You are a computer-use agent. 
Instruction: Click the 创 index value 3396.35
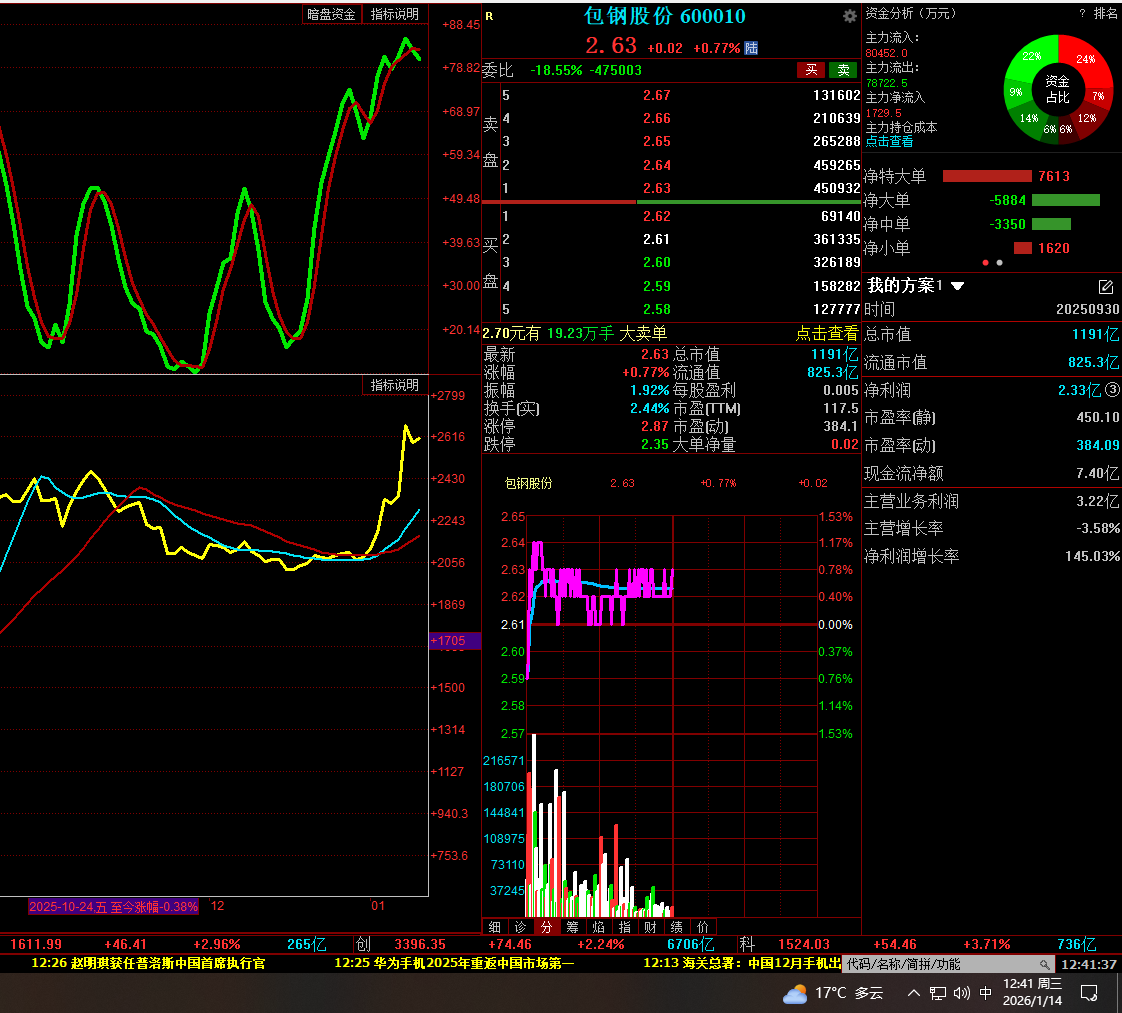coord(419,944)
